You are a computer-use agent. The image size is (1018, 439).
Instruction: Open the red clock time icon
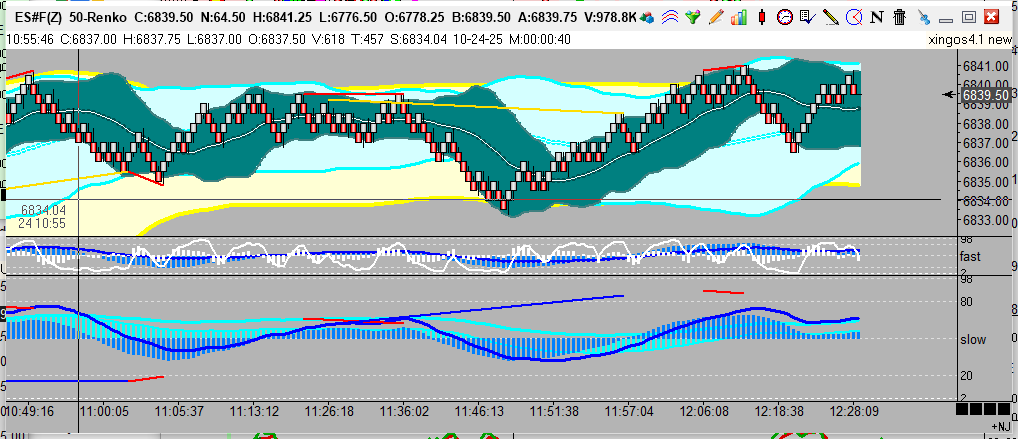point(785,17)
